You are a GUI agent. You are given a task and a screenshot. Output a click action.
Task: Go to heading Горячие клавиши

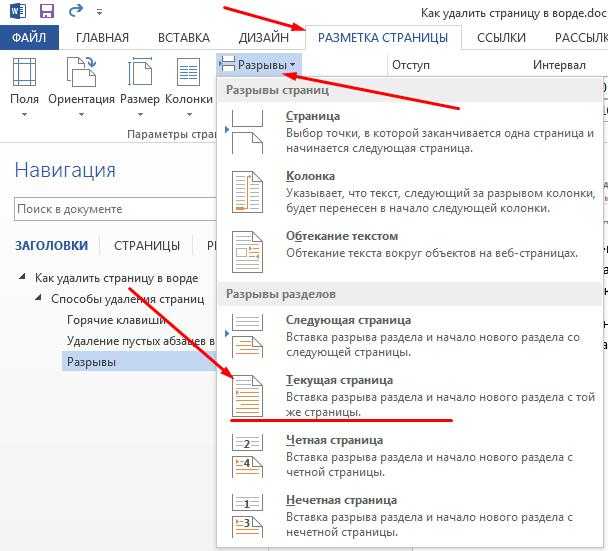117,320
